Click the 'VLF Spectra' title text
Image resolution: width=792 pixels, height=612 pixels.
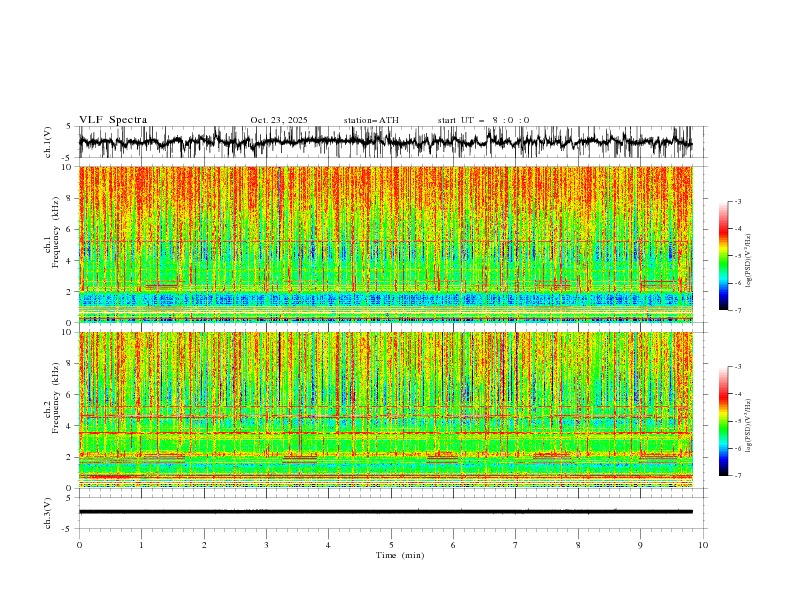pos(113,120)
